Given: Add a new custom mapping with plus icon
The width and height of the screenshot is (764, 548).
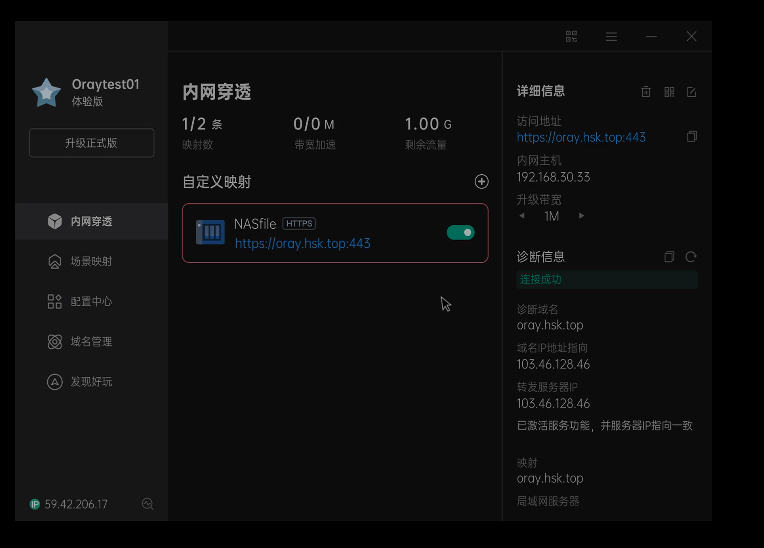Looking at the screenshot, I should [x=481, y=182].
